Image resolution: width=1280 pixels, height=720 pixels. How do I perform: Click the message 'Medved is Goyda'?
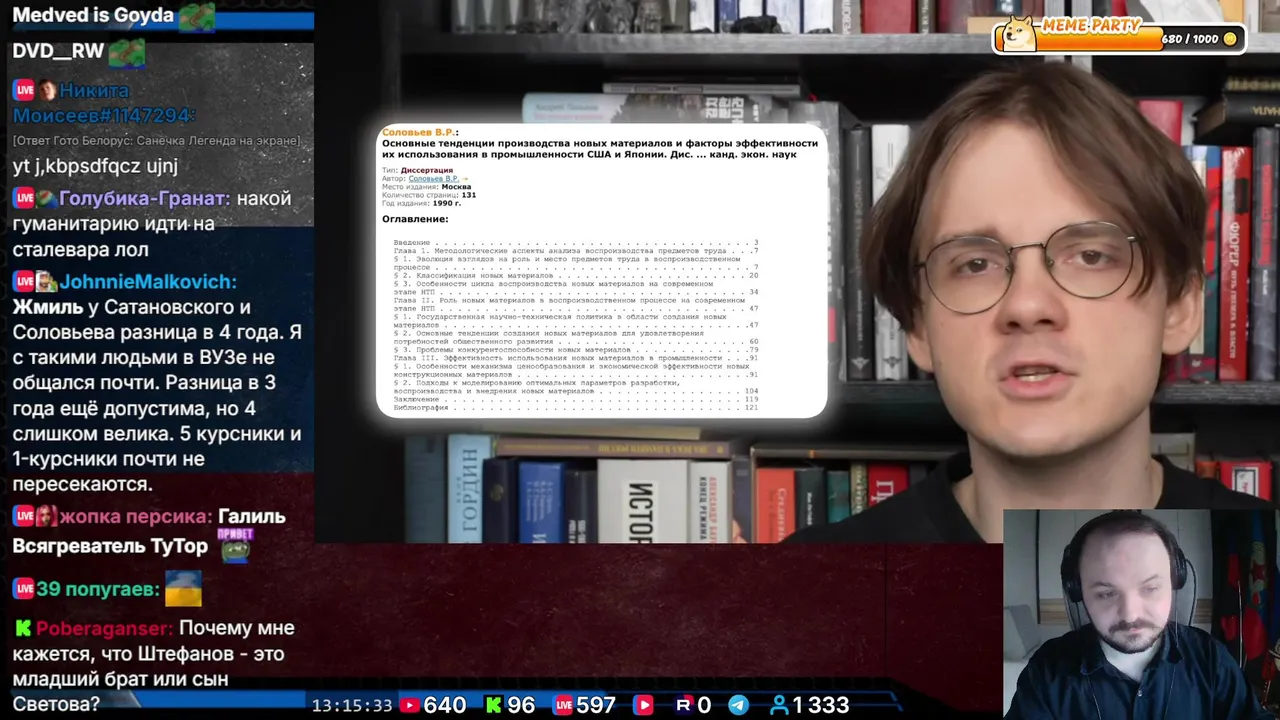93,15
